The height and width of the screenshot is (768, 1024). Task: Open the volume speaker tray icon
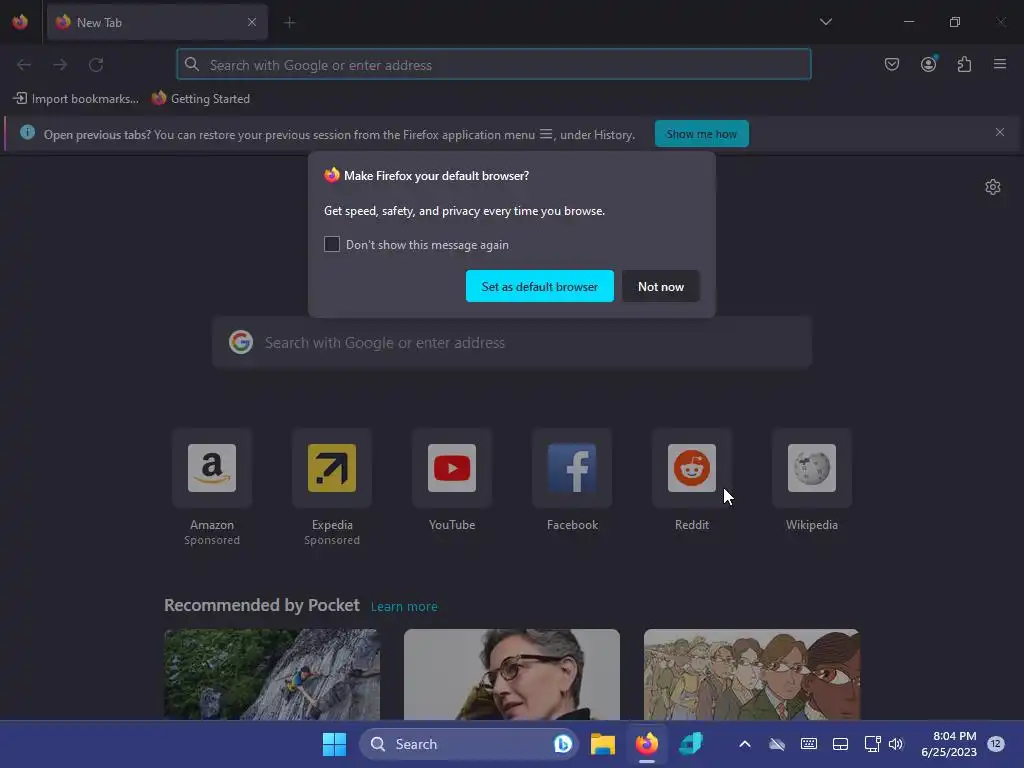896,744
